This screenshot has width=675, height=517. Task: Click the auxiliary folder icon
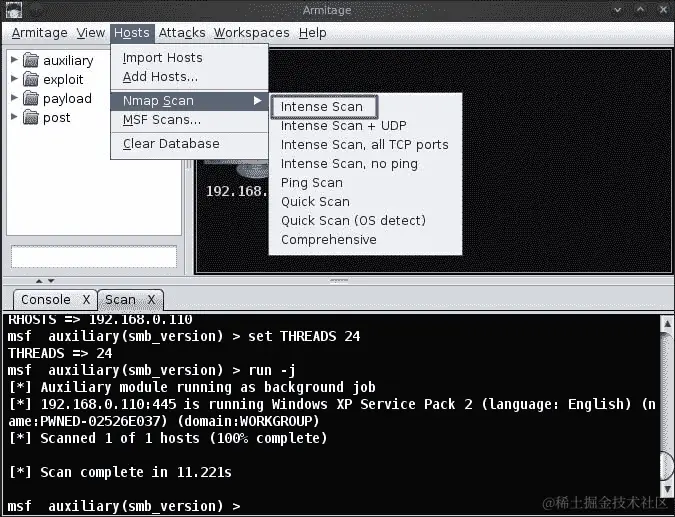coord(31,60)
